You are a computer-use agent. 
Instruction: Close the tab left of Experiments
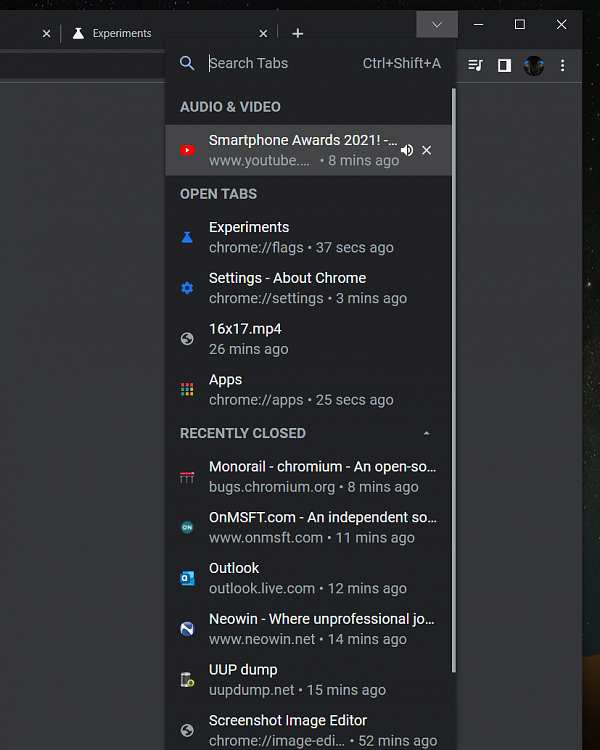[x=46, y=33]
